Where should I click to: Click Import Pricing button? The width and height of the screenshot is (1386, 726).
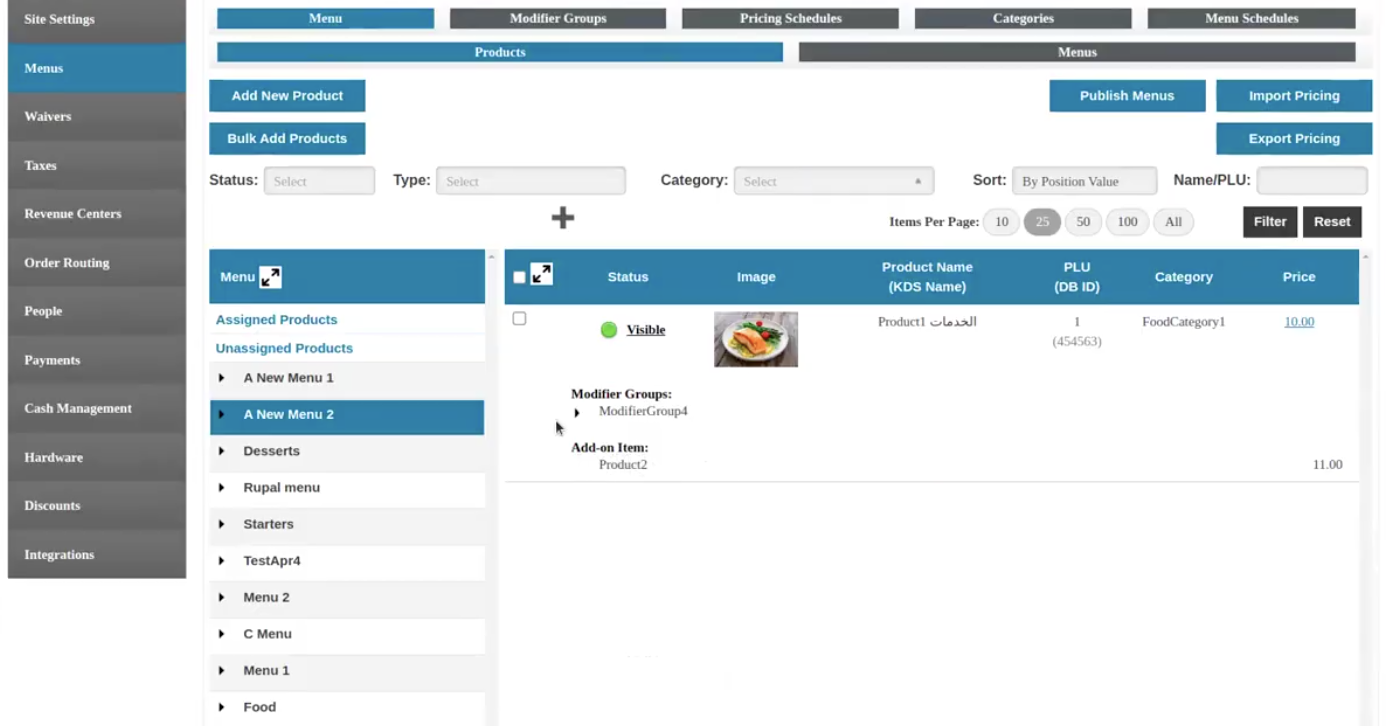[1294, 96]
